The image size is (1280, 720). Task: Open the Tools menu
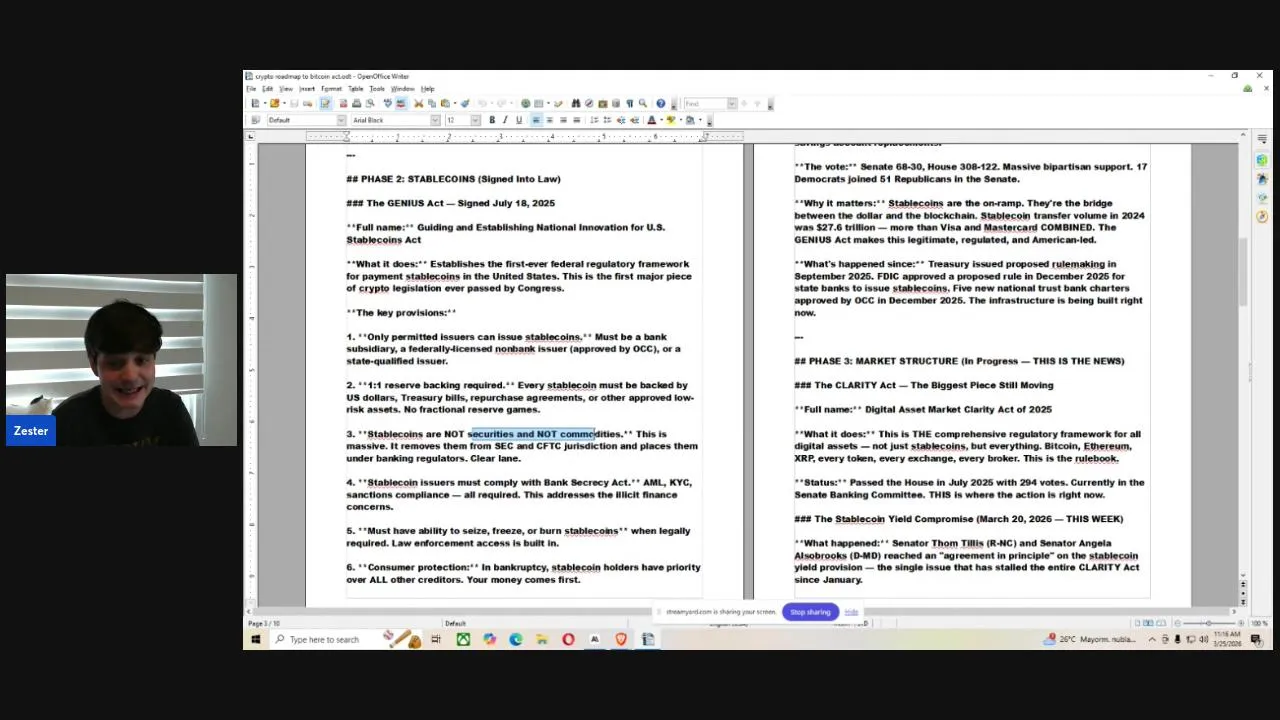click(x=377, y=89)
